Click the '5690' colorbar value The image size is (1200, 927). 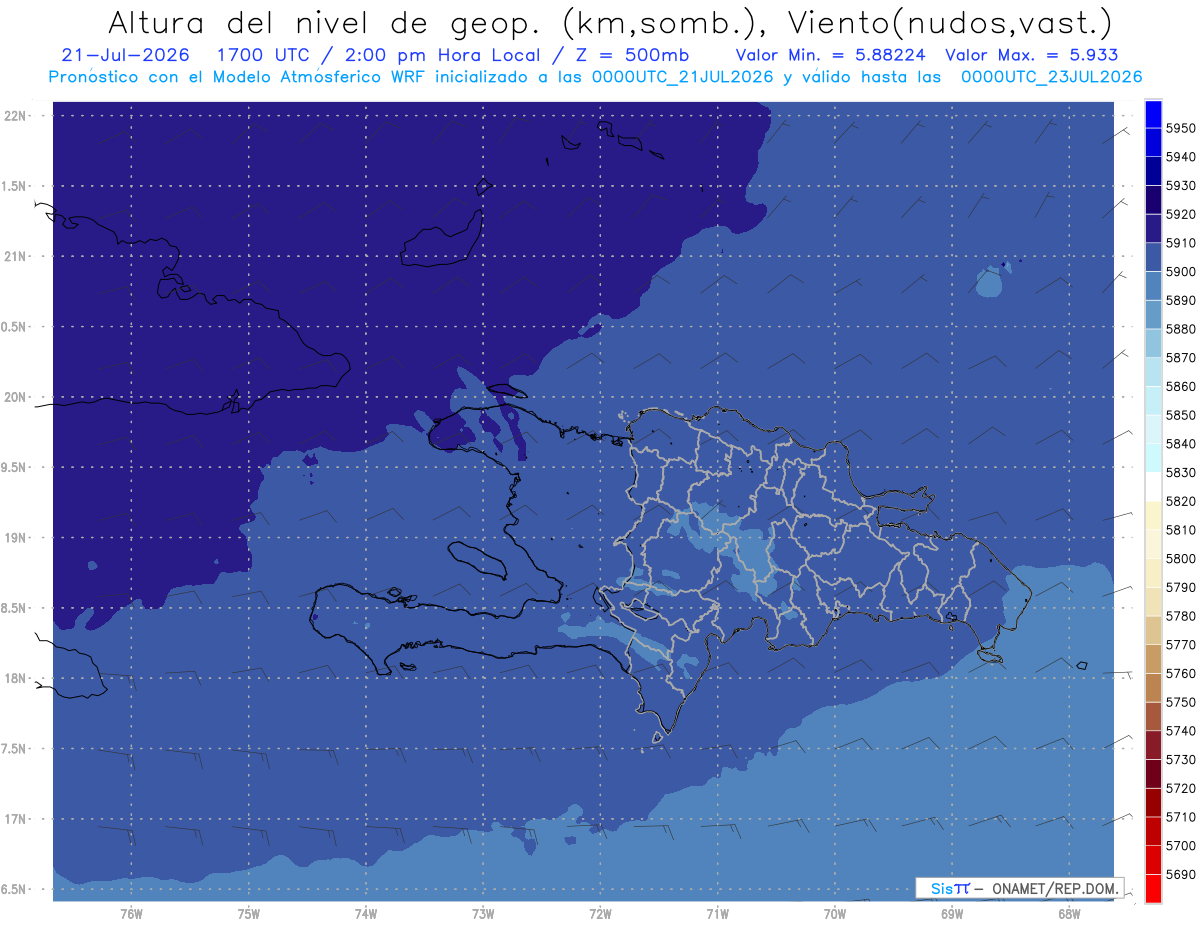[1181, 874]
